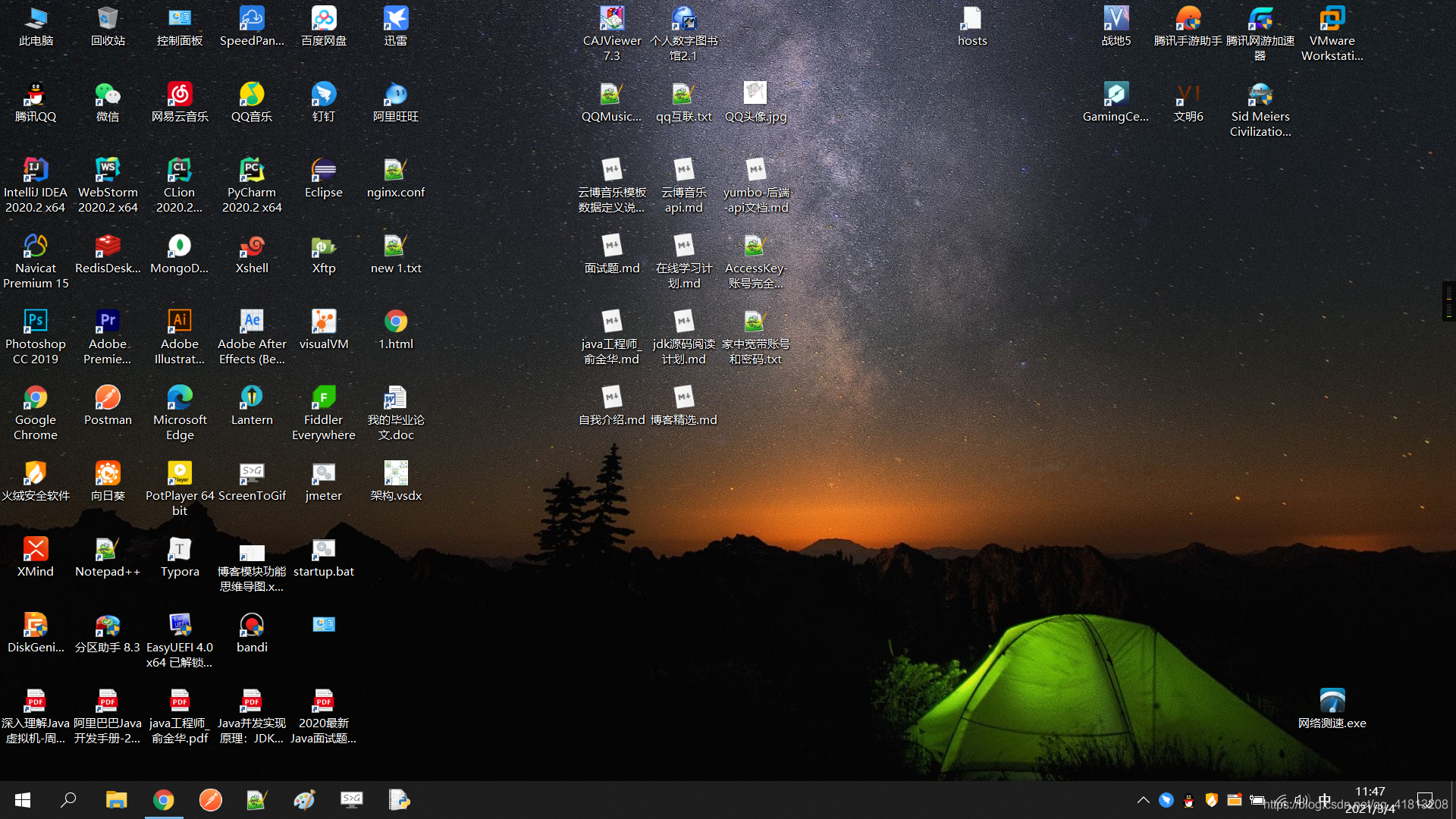
Task: Click the Typora desktop icon
Action: pyautogui.click(x=180, y=550)
